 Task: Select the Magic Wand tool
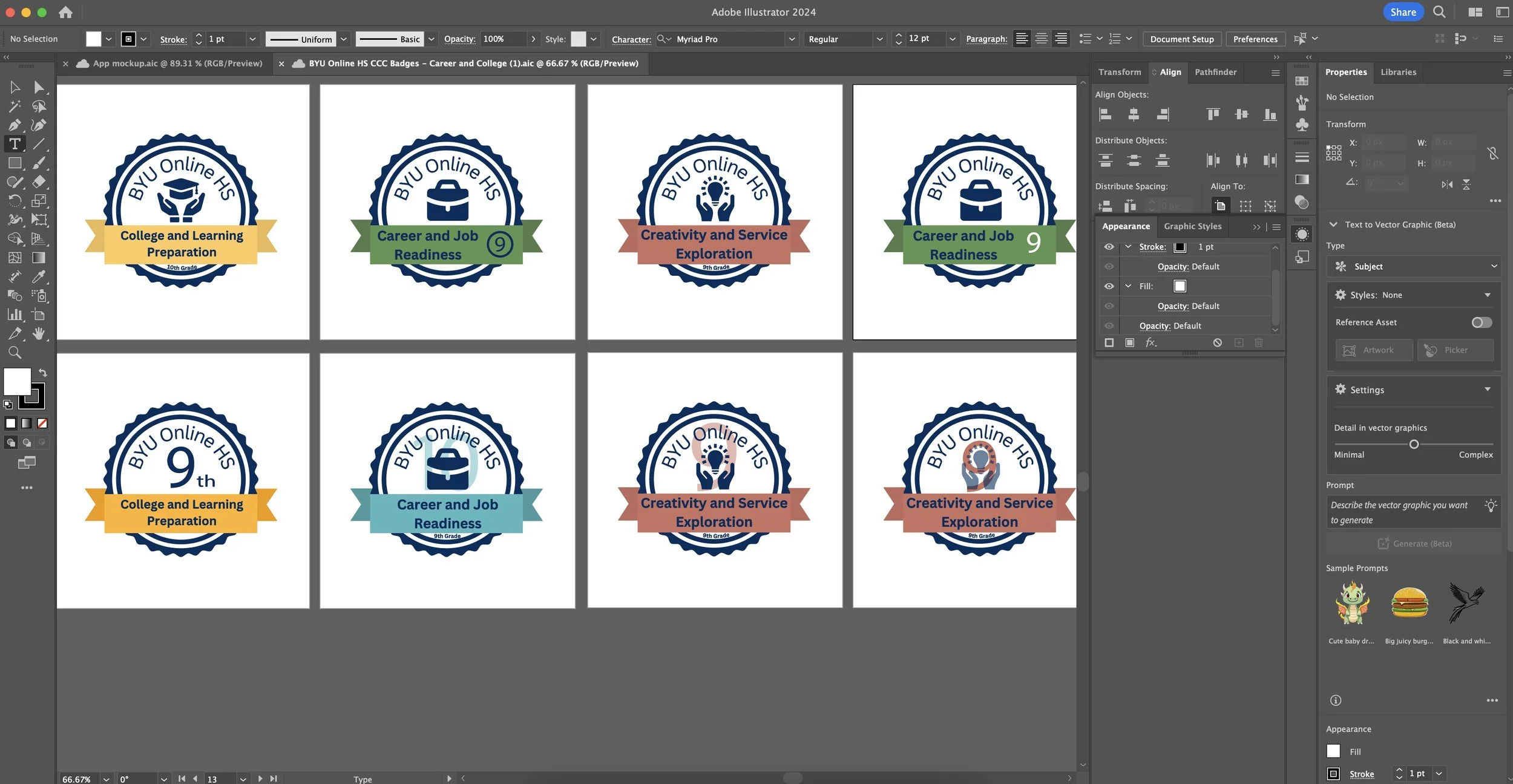15,106
